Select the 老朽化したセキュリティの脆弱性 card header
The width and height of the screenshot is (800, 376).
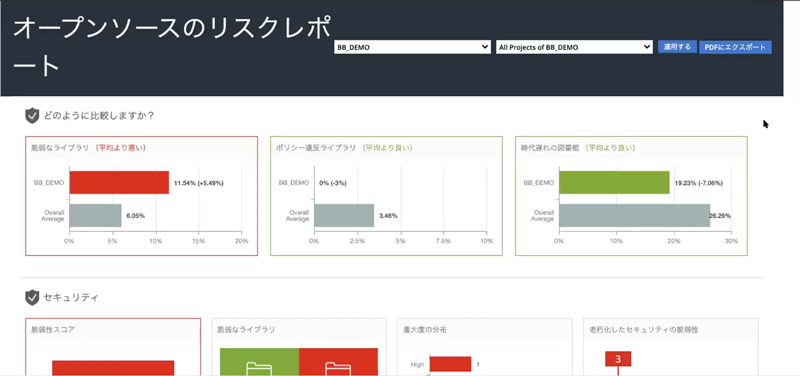(670, 330)
